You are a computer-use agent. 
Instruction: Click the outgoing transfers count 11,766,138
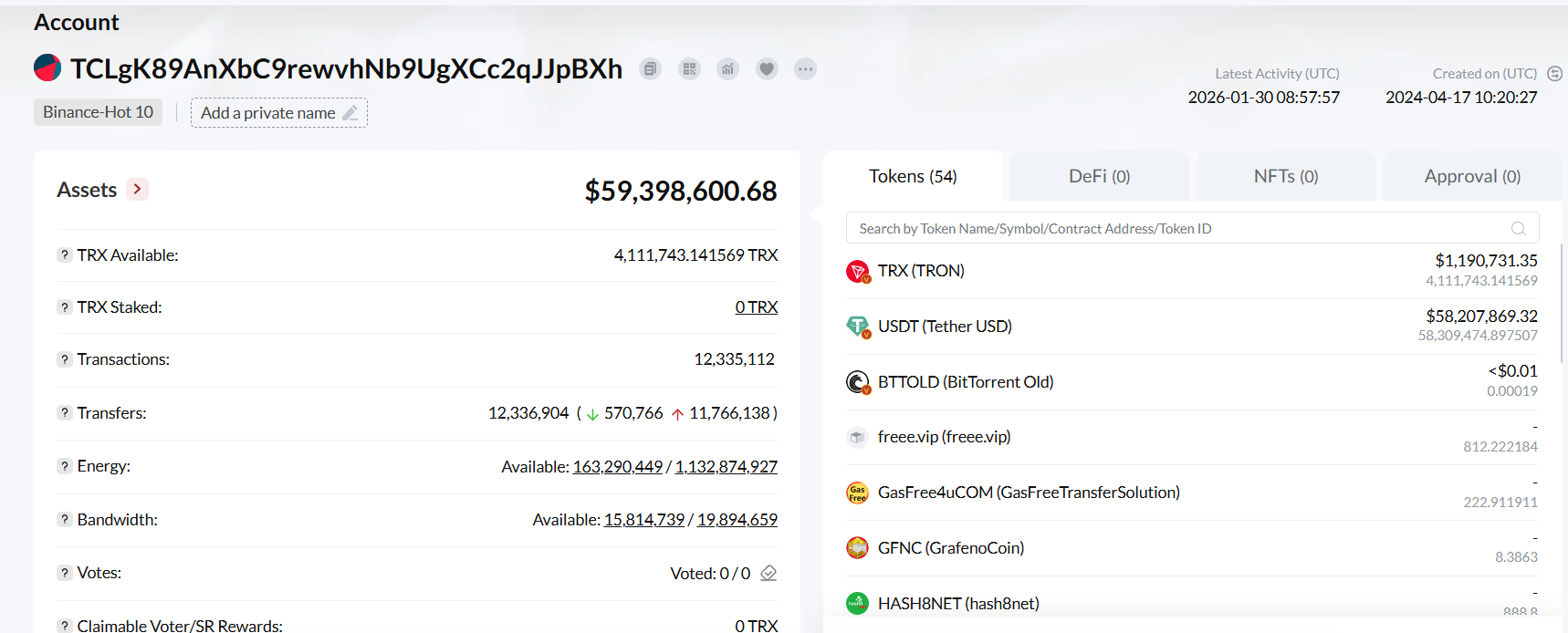729,413
